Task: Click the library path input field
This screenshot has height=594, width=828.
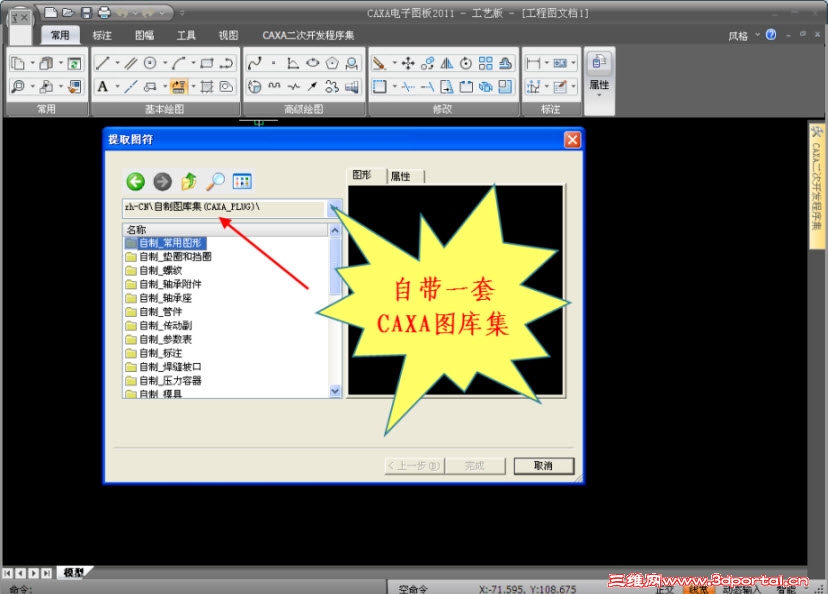Action: click(x=224, y=208)
